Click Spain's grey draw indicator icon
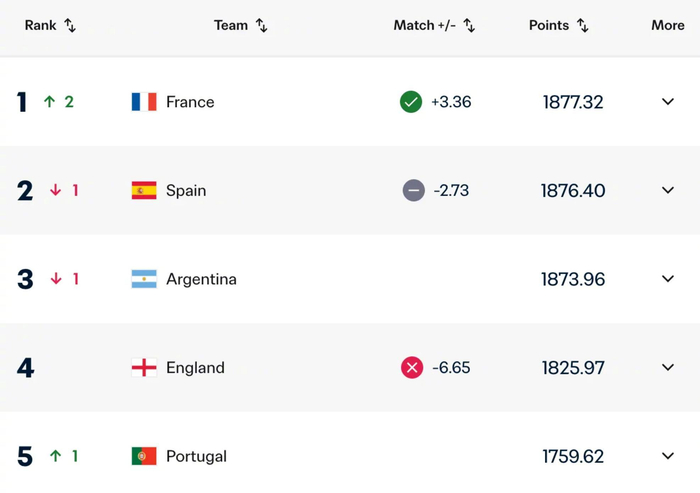 414,190
